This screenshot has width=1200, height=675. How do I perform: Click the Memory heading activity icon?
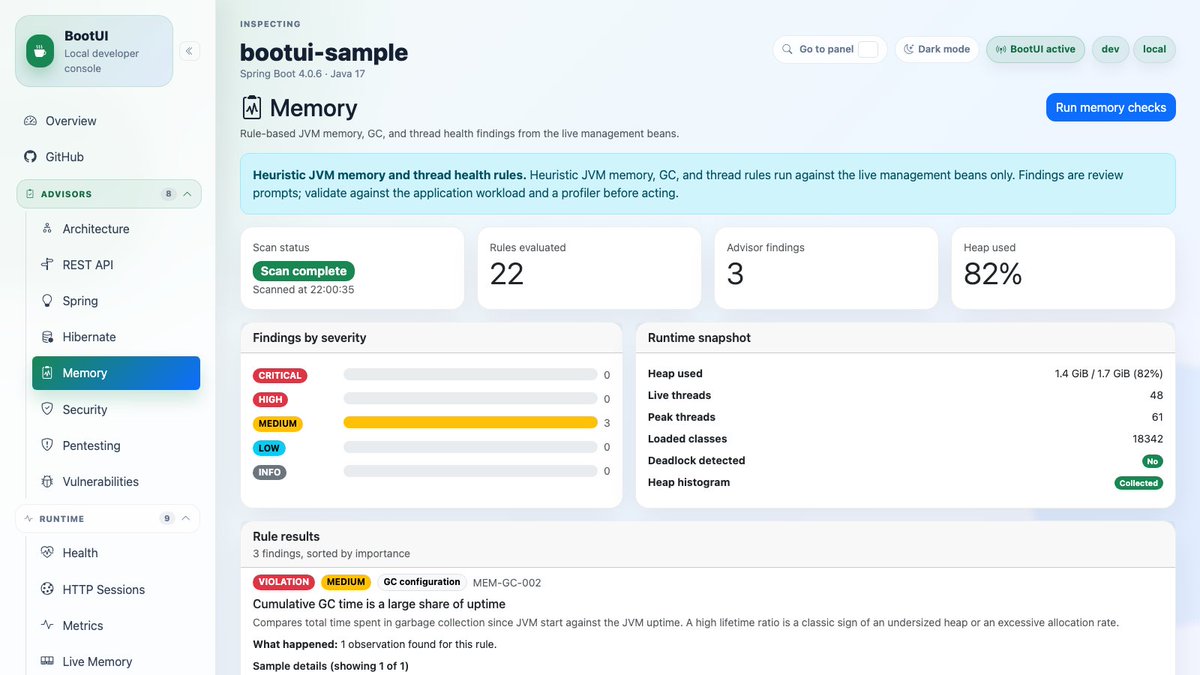tap(251, 108)
